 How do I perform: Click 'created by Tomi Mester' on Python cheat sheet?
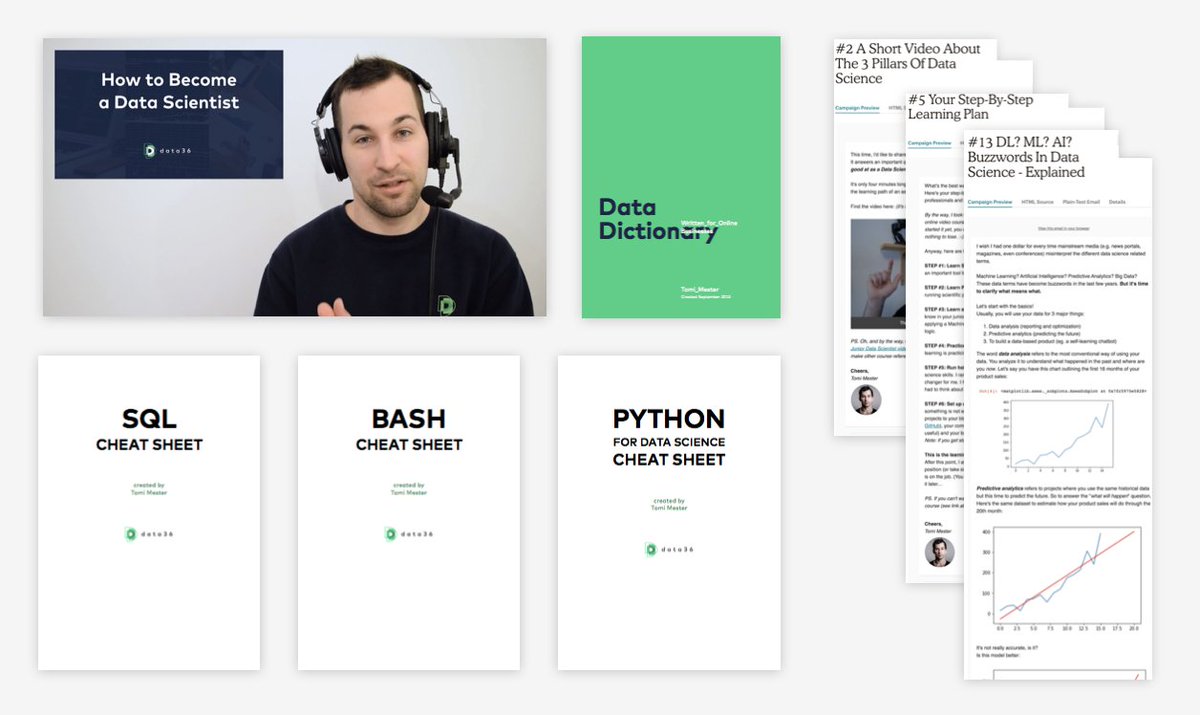point(669,504)
